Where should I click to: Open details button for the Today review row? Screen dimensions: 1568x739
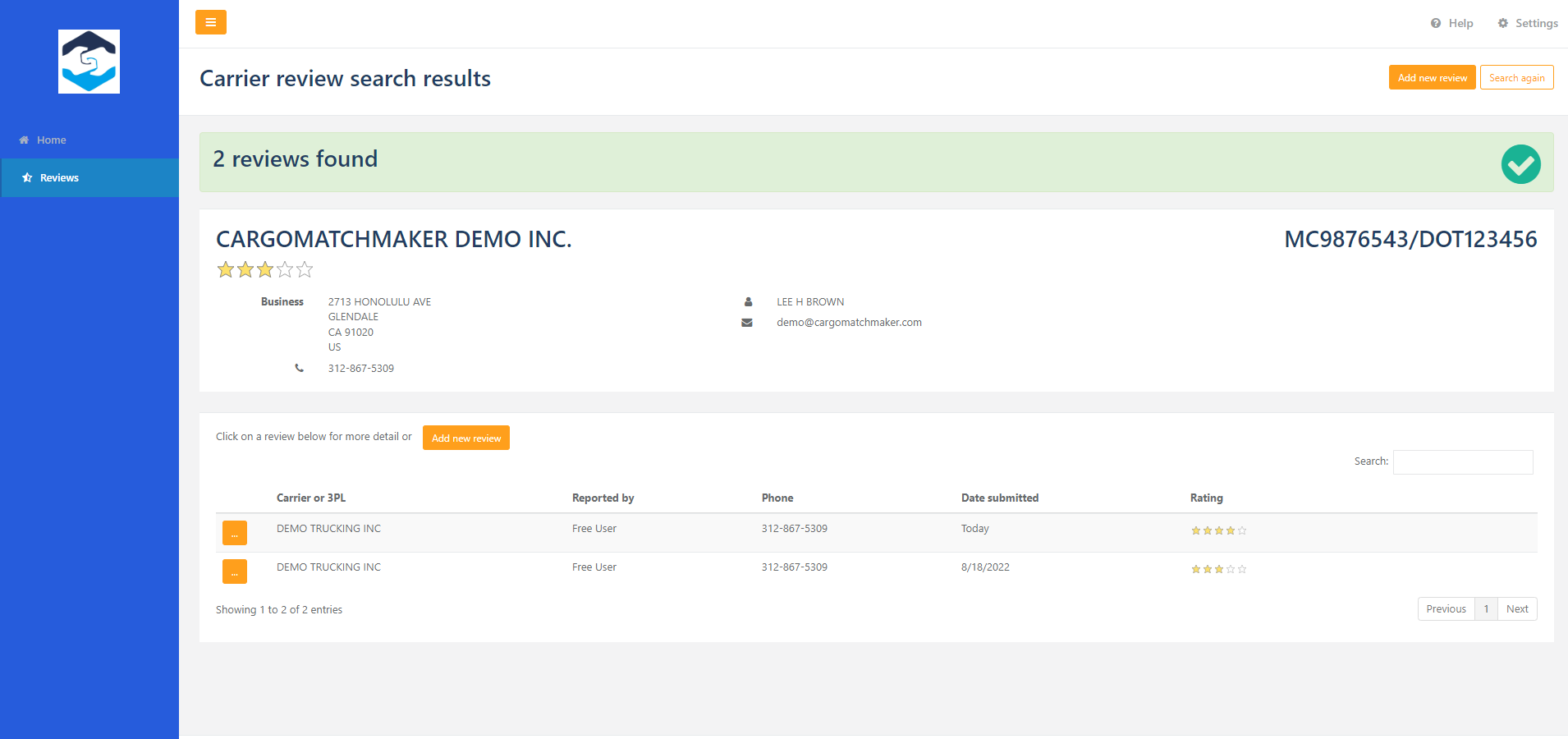pos(235,533)
